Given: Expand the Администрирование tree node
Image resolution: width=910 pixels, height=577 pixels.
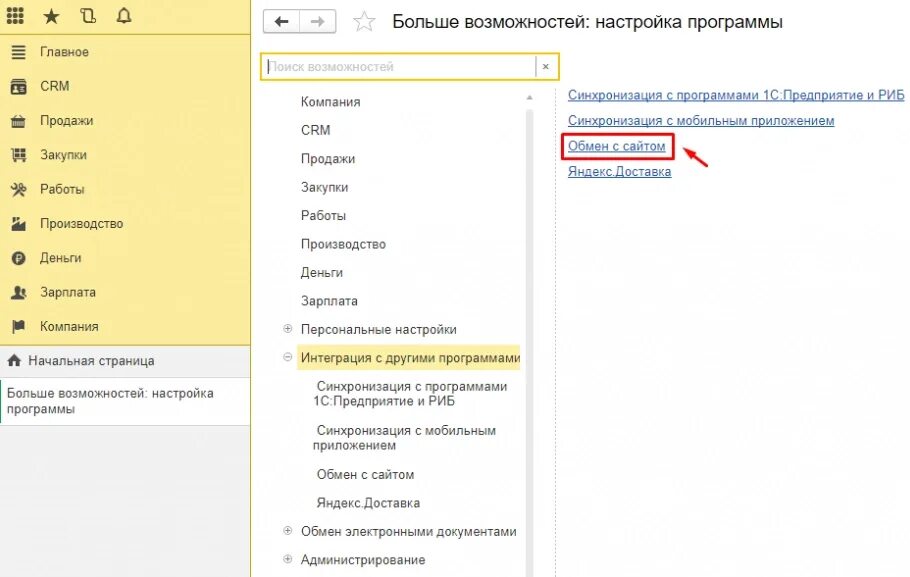Looking at the screenshot, I should point(287,560).
